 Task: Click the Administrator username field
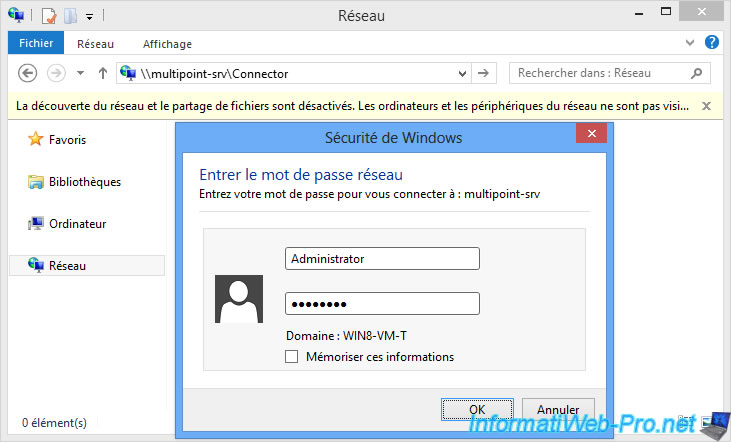coord(382,258)
